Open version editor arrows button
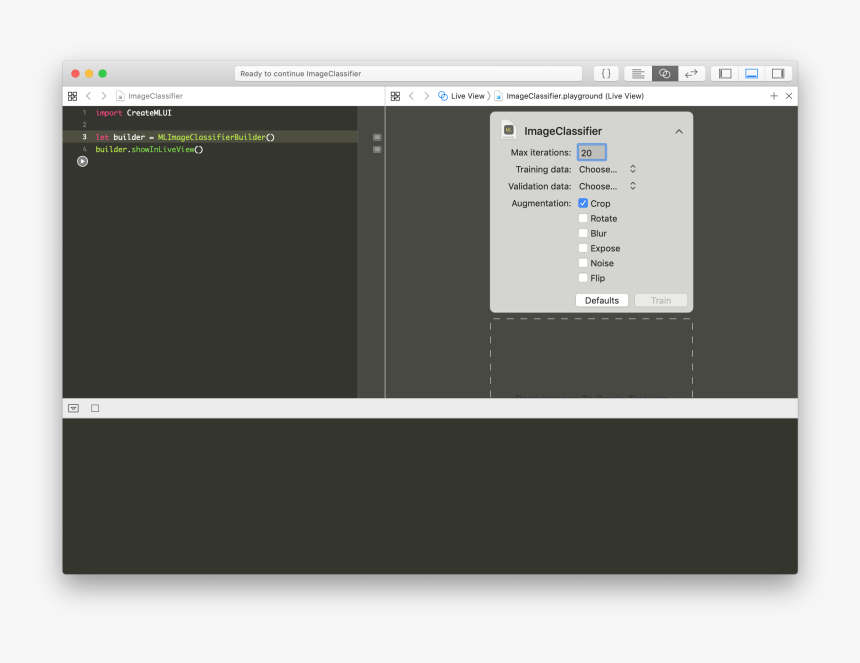 (x=691, y=73)
